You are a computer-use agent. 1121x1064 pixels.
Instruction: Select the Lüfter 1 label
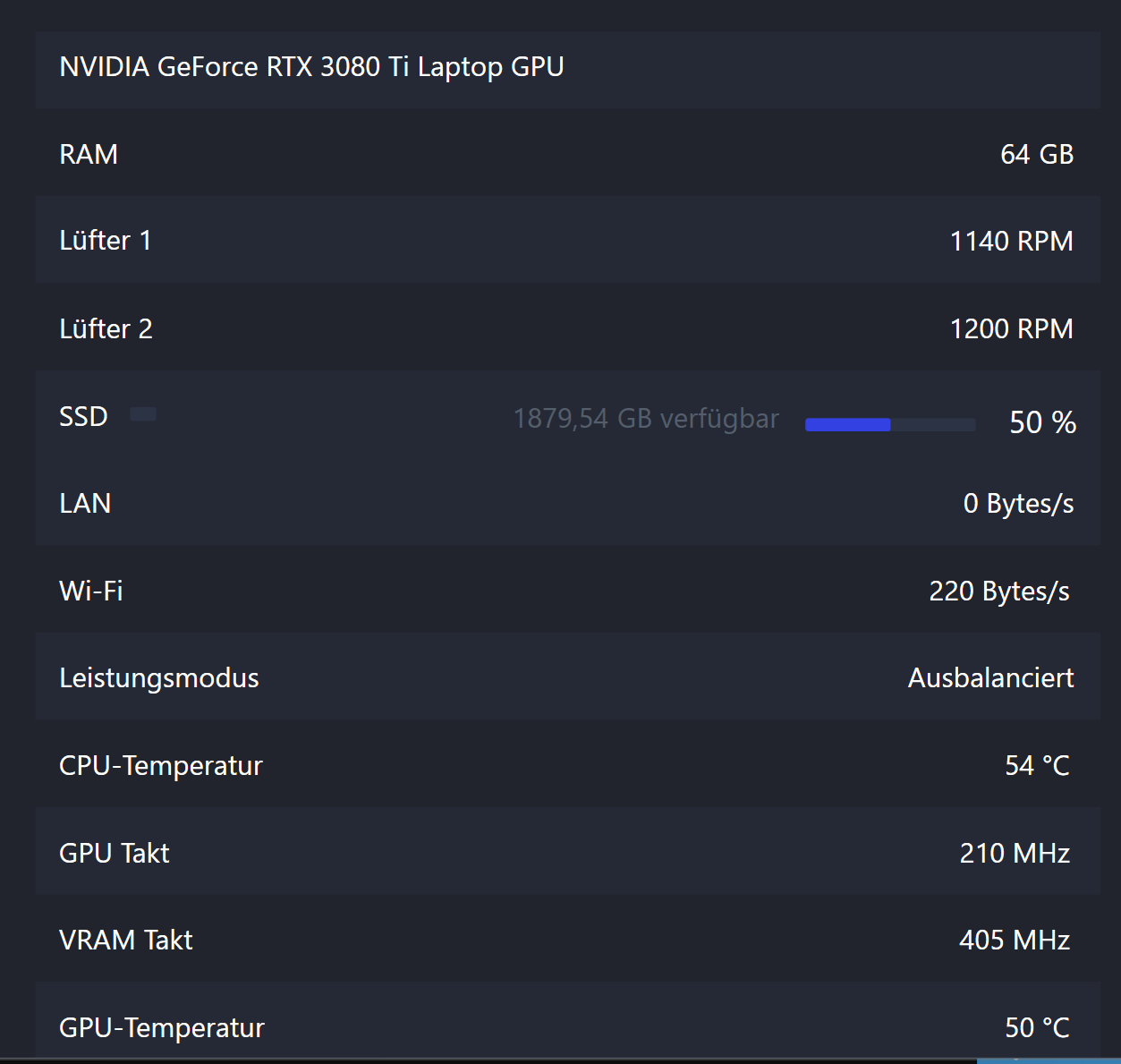(x=106, y=241)
